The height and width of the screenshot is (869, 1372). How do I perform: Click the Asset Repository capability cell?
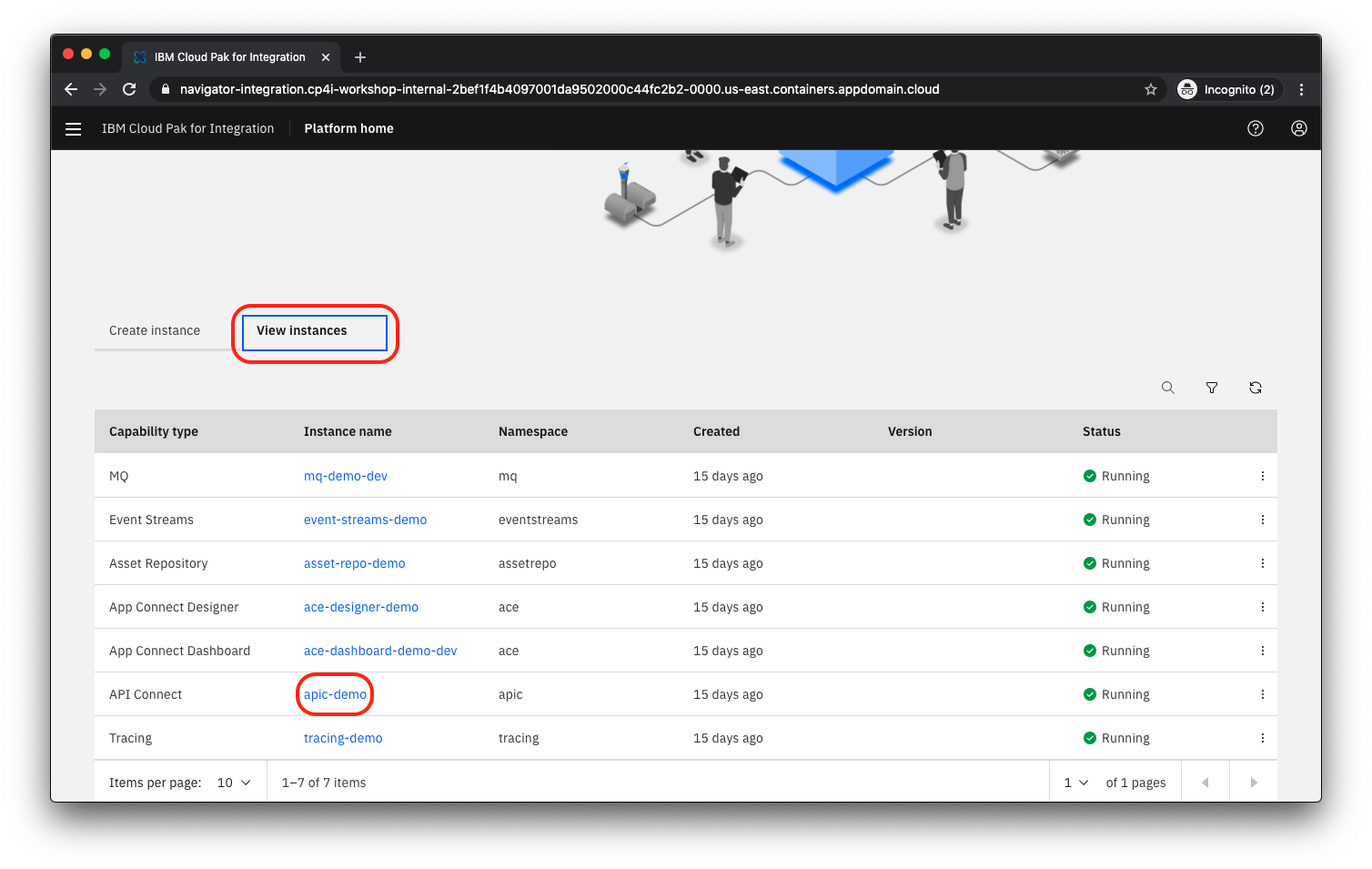pyautogui.click(x=158, y=563)
